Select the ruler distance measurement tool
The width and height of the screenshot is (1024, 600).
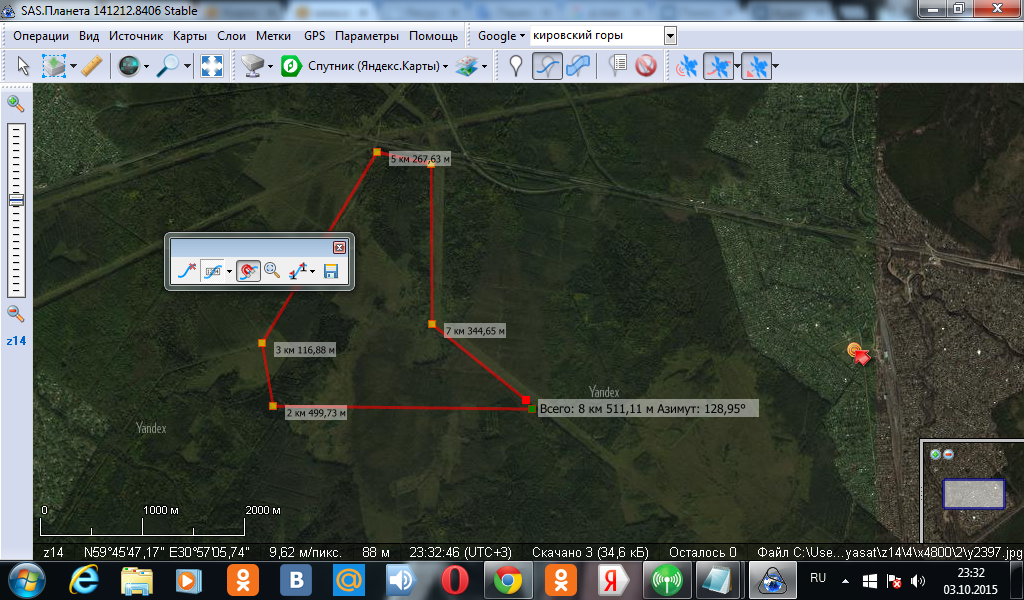point(92,66)
